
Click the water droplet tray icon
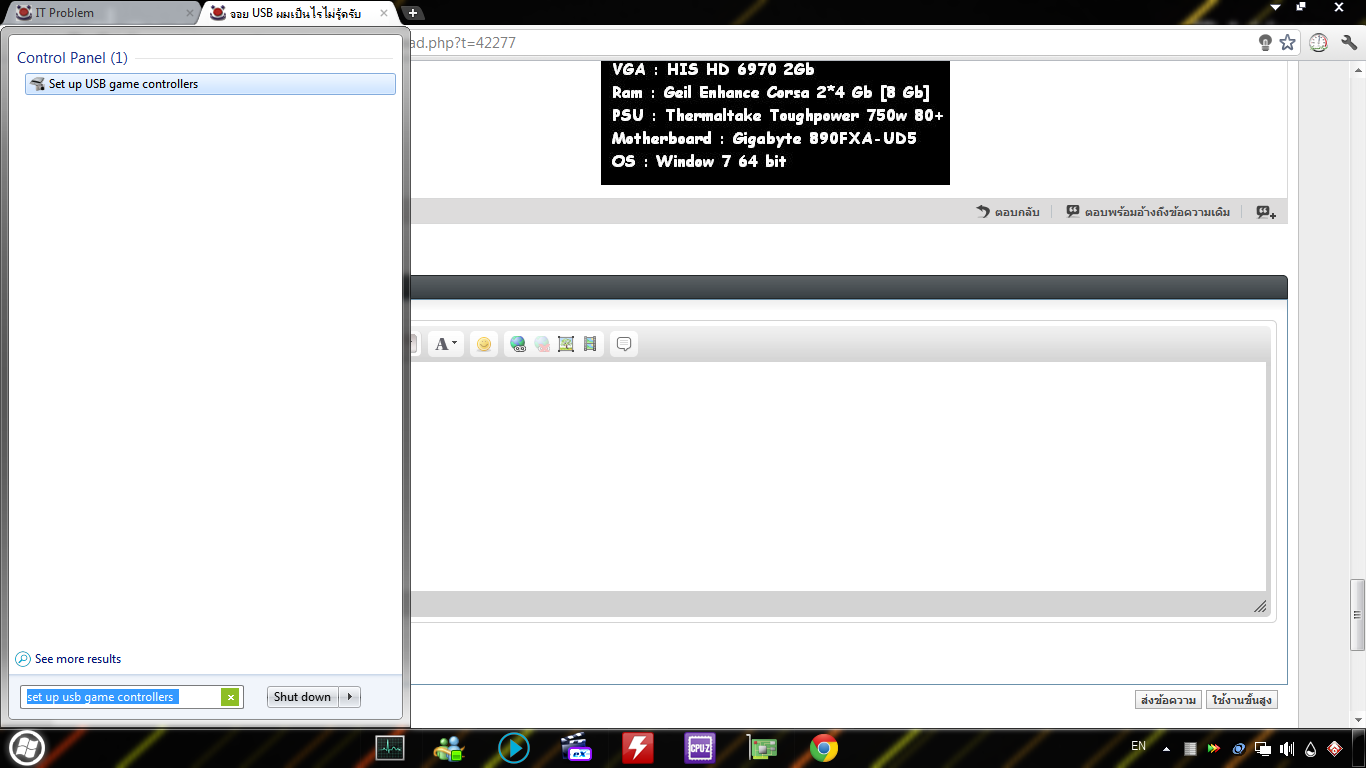1311,748
